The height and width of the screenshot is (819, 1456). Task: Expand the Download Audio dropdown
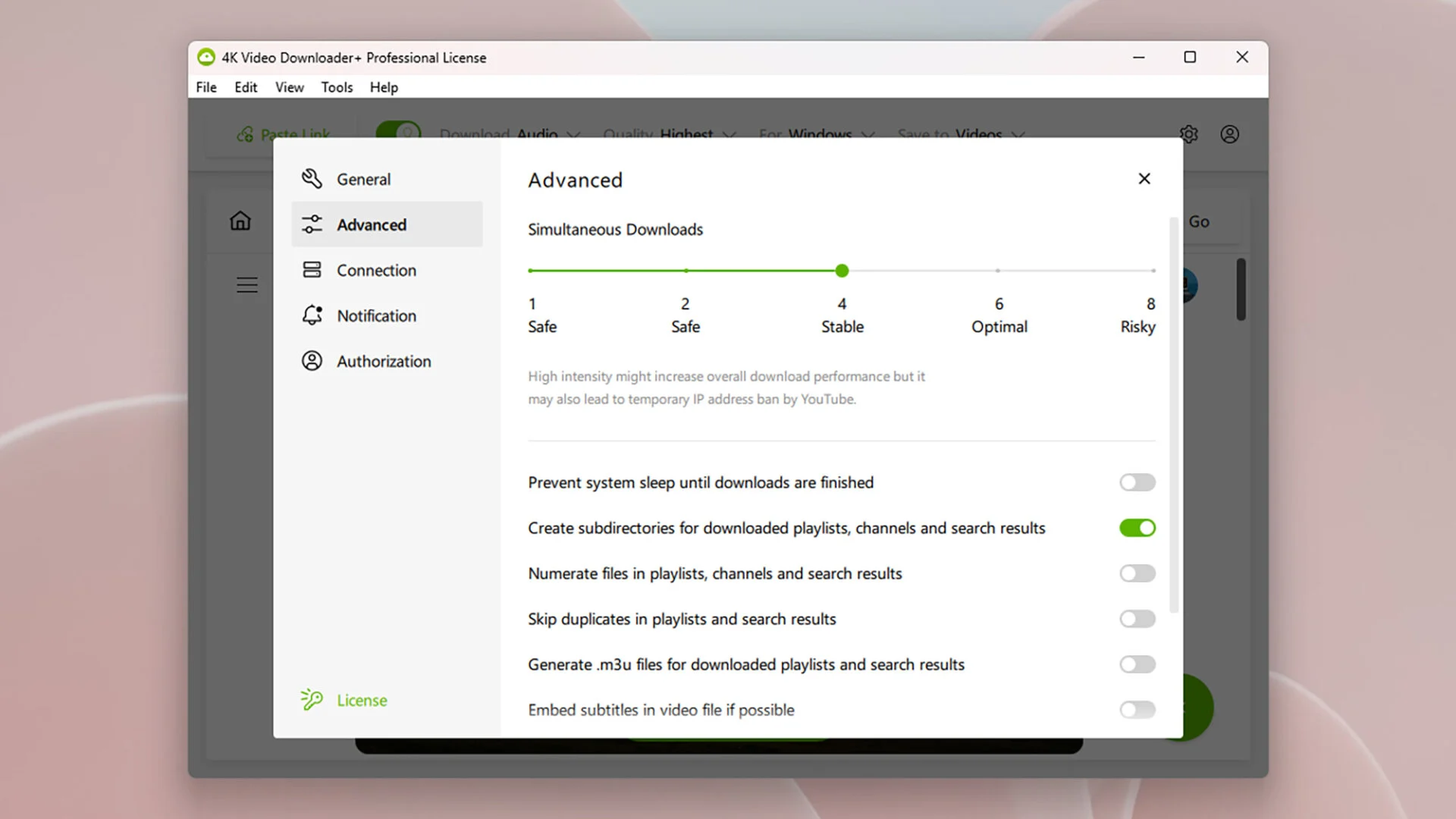click(510, 134)
